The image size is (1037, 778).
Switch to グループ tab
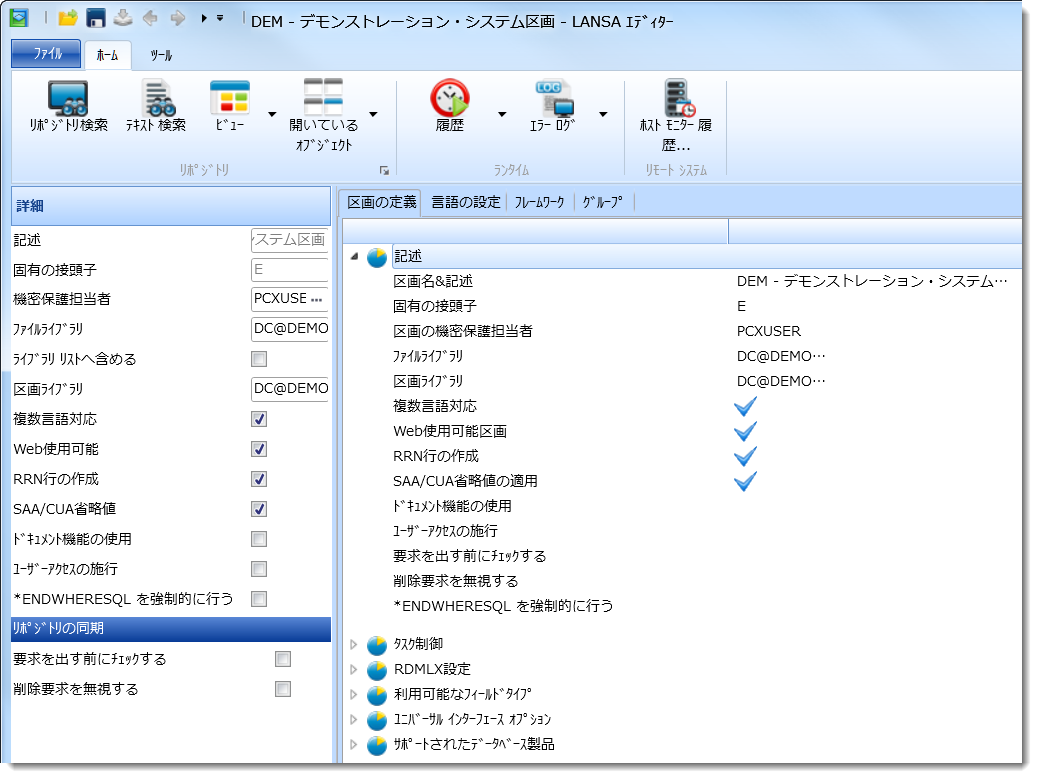[602, 202]
